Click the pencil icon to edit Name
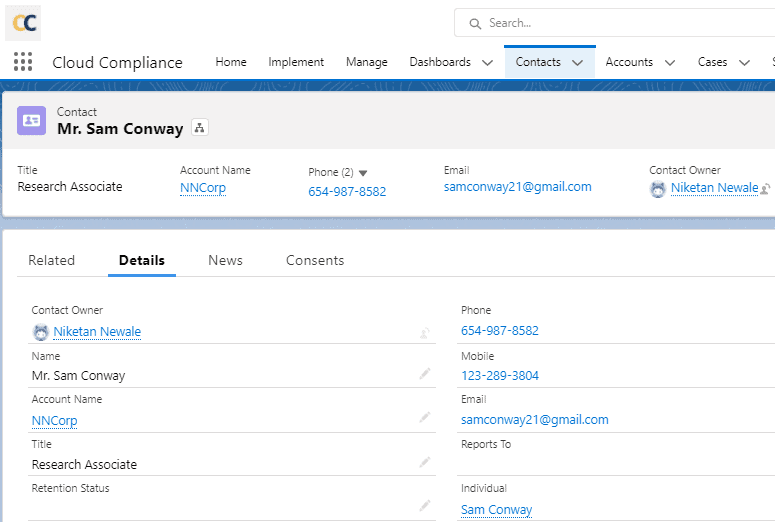Viewport: 775px width, 522px height. tap(425, 374)
